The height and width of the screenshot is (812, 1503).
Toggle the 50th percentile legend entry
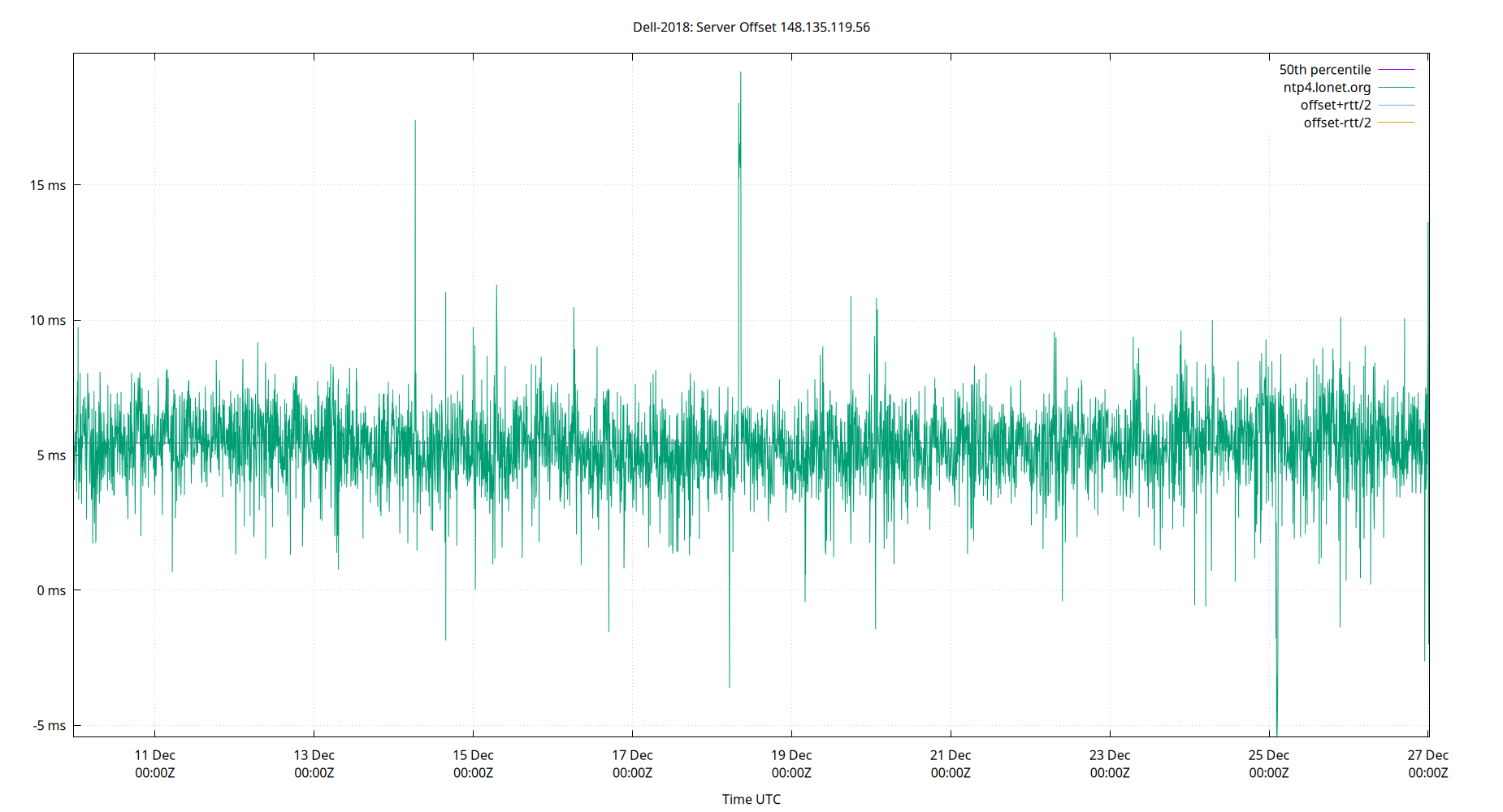pos(1325,69)
